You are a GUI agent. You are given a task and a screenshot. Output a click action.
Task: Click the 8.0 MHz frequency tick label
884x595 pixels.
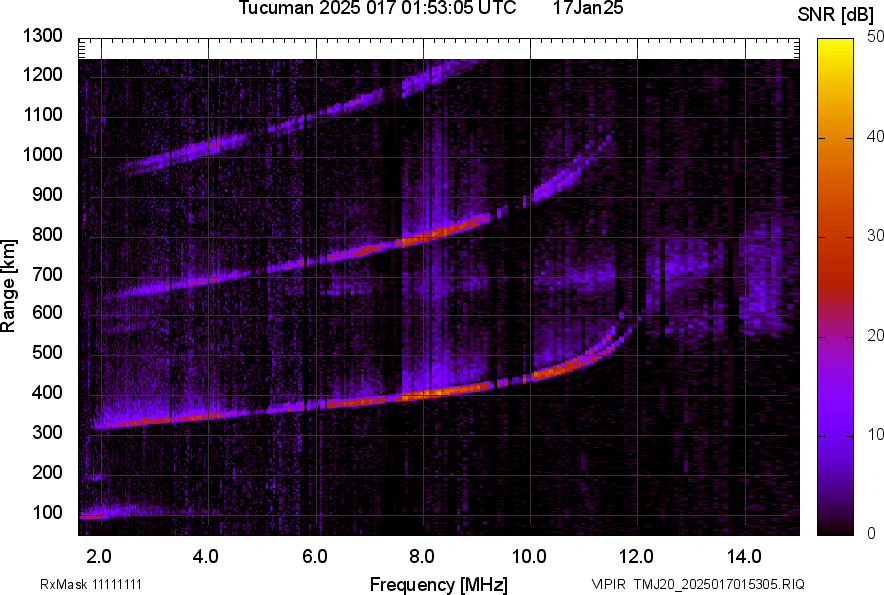[423, 555]
